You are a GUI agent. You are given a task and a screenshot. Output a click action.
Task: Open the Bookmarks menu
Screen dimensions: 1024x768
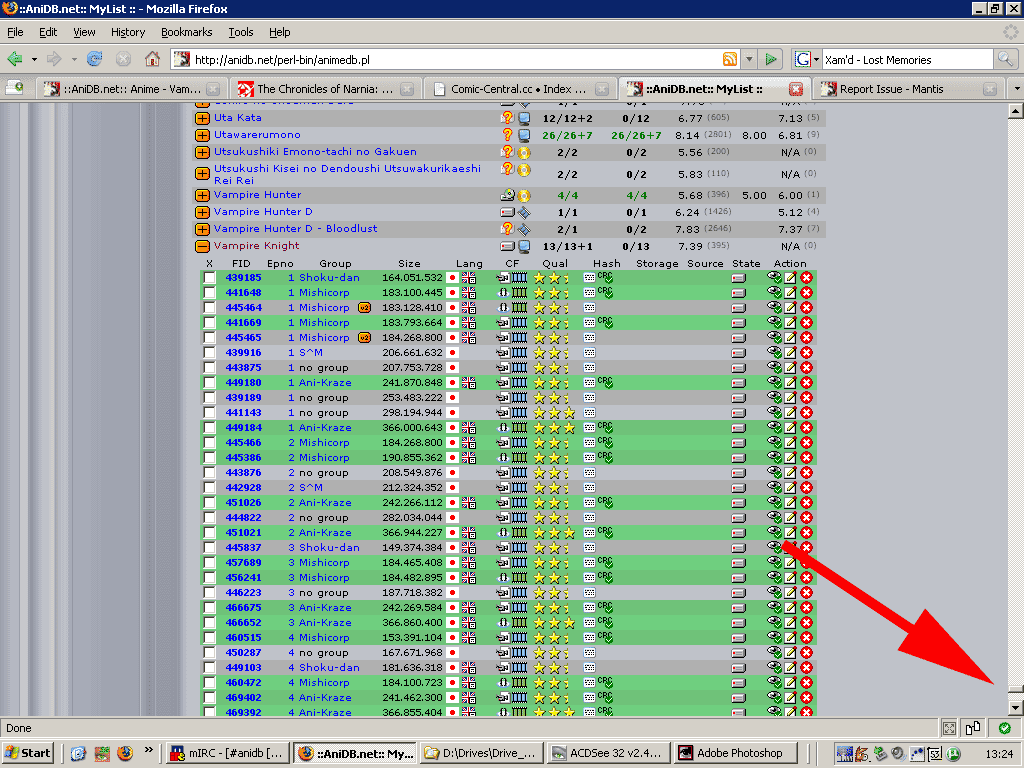[186, 32]
